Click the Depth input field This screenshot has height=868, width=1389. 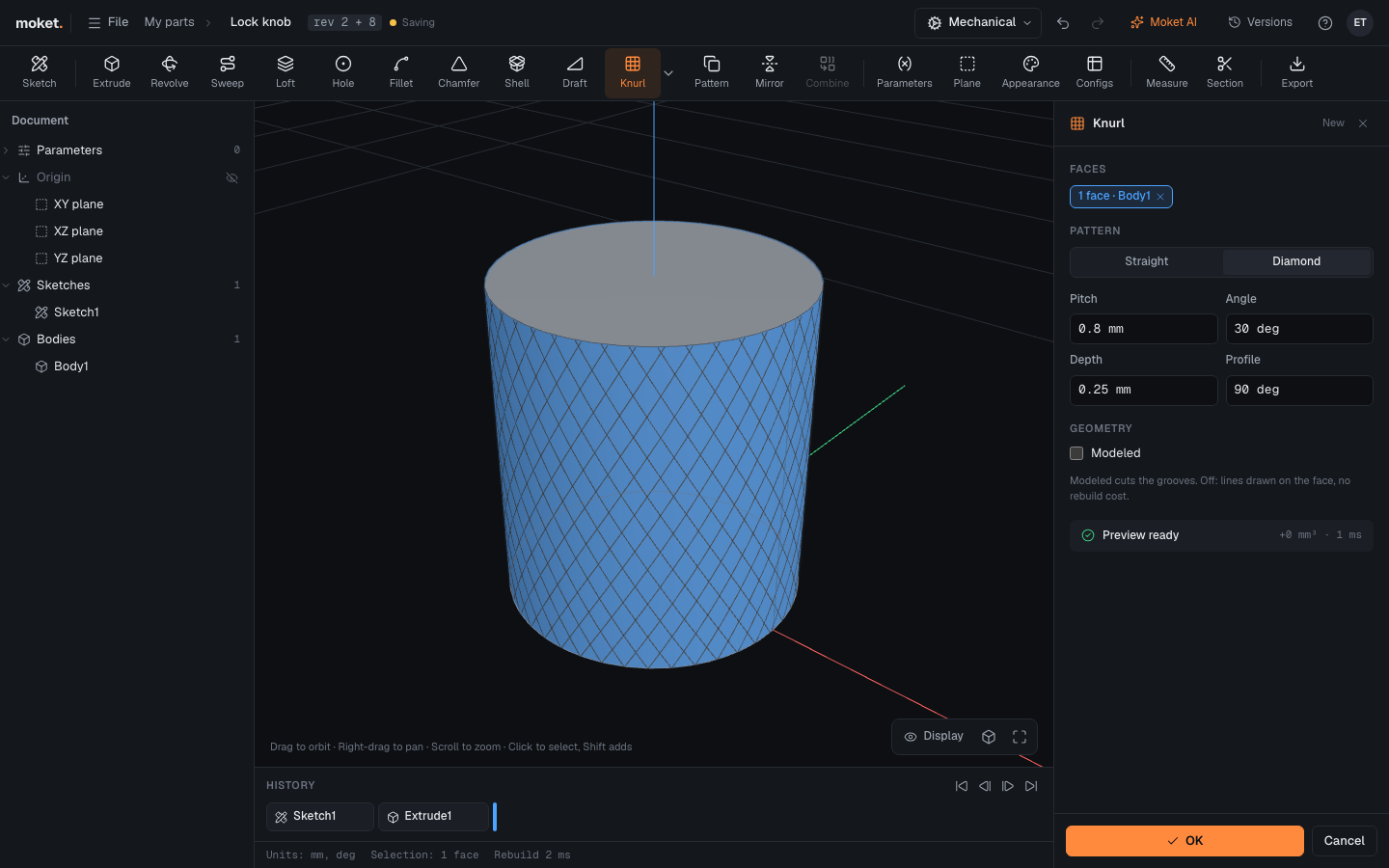1143,391
